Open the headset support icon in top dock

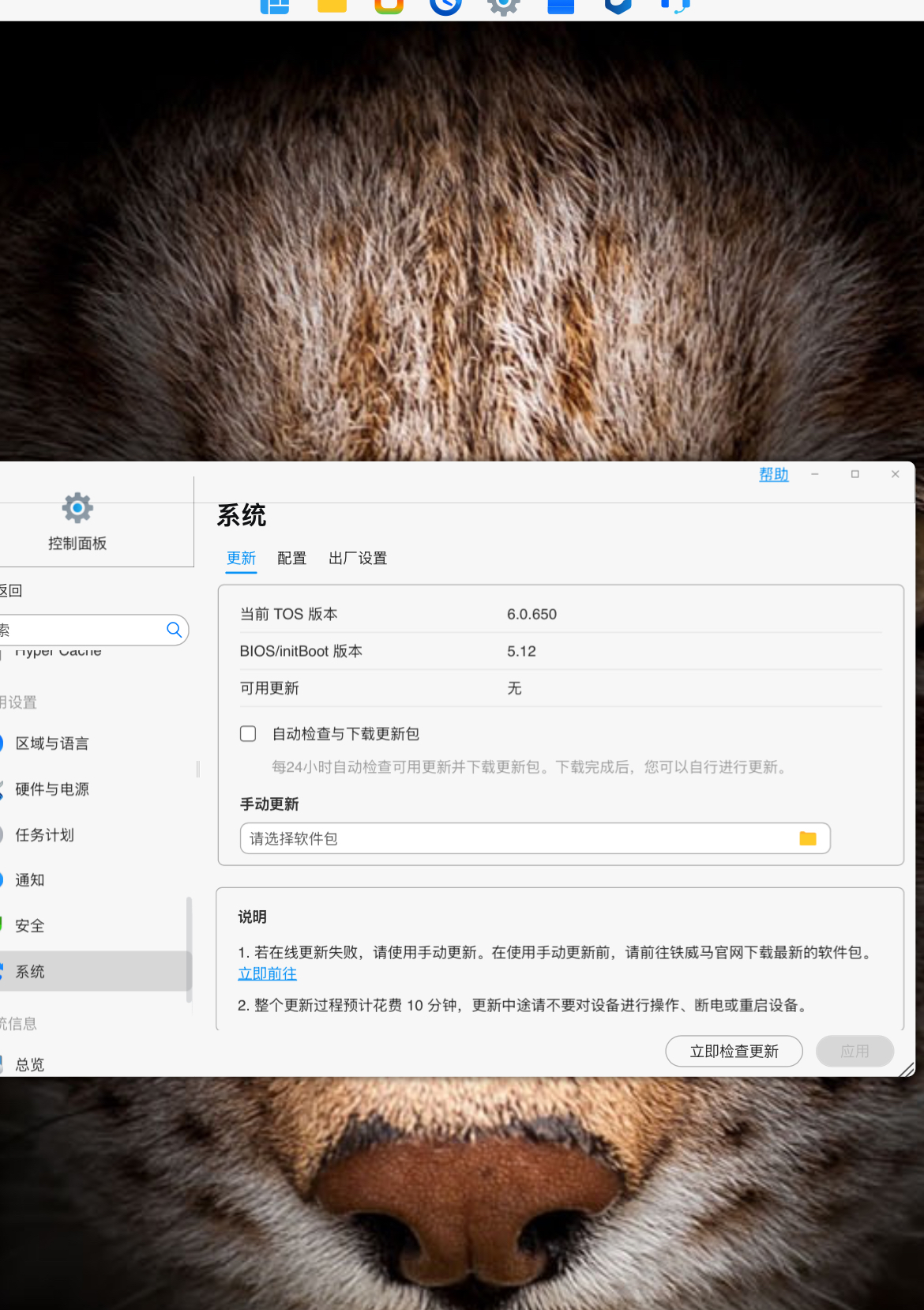(x=675, y=6)
